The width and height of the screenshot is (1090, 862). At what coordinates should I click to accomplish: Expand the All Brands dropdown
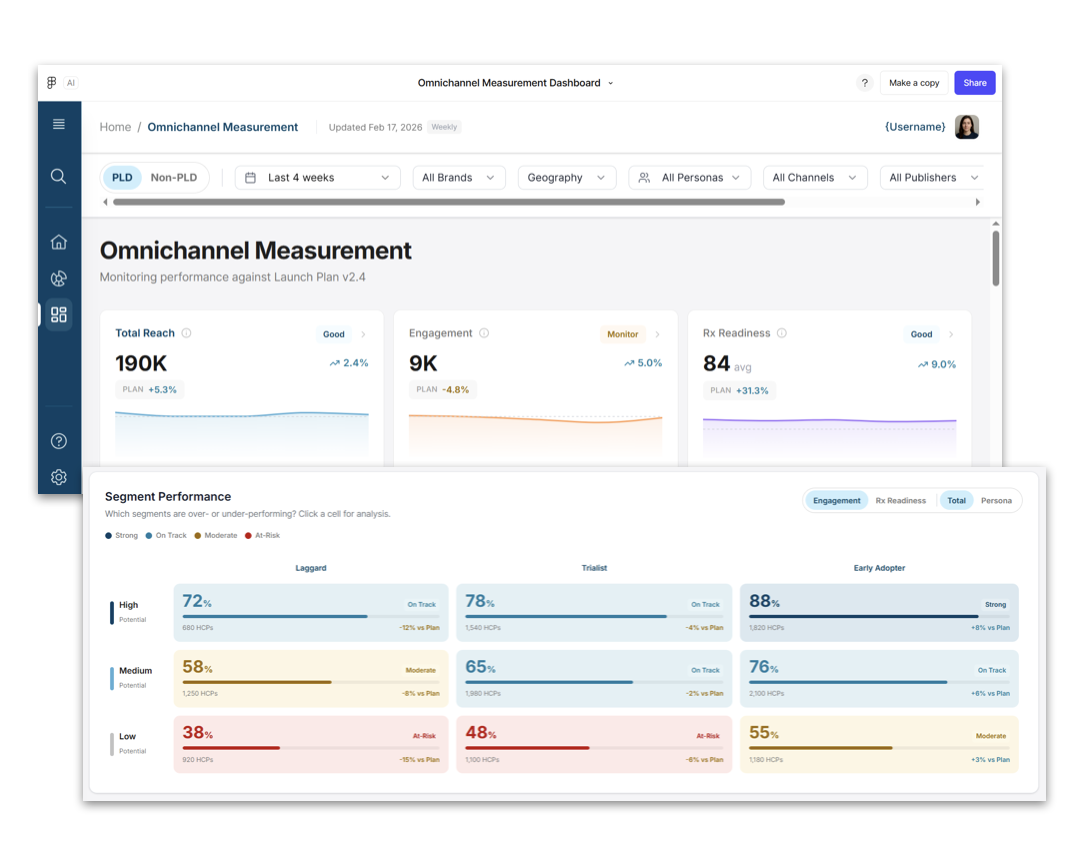[x=458, y=178]
